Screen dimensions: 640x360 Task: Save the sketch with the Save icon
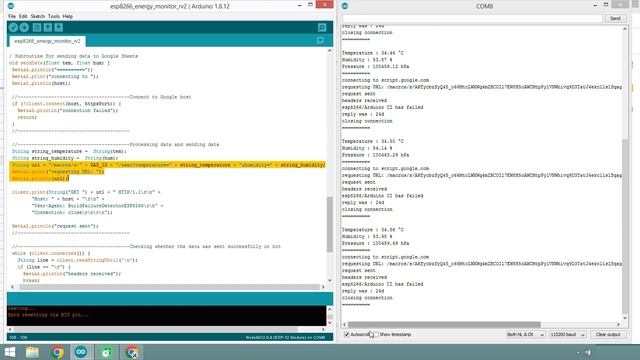click(59, 27)
